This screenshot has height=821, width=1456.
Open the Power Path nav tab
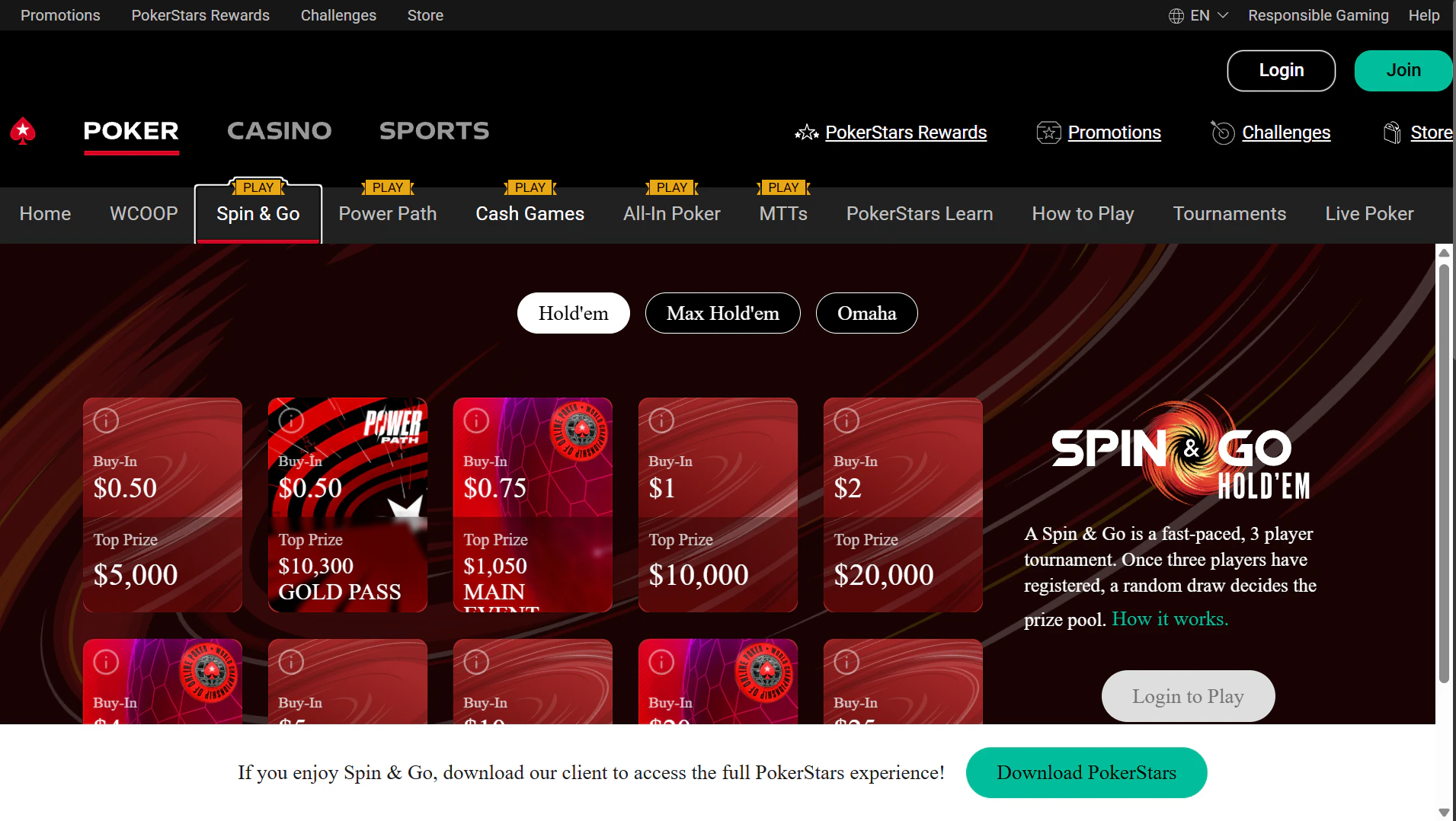[x=388, y=214]
